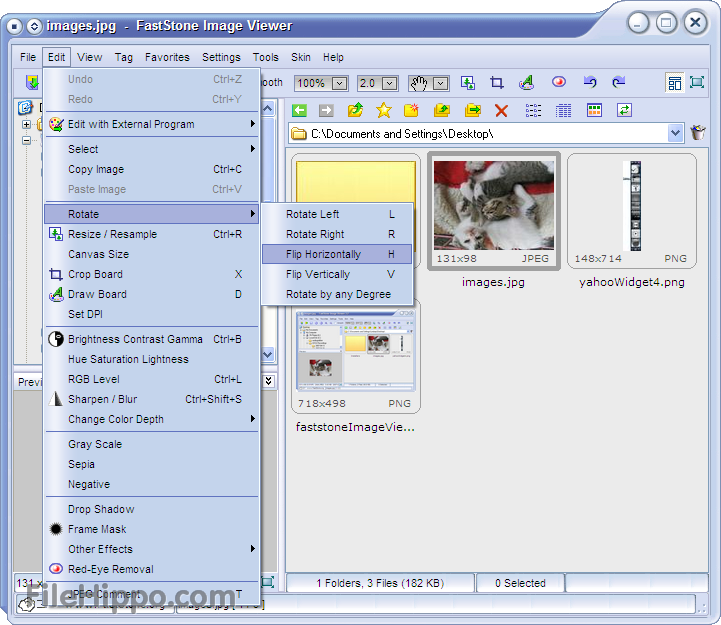This screenshot has width=721, height=625.
Task: Click the download icon at toolbar left
Action: click(32, 83)
